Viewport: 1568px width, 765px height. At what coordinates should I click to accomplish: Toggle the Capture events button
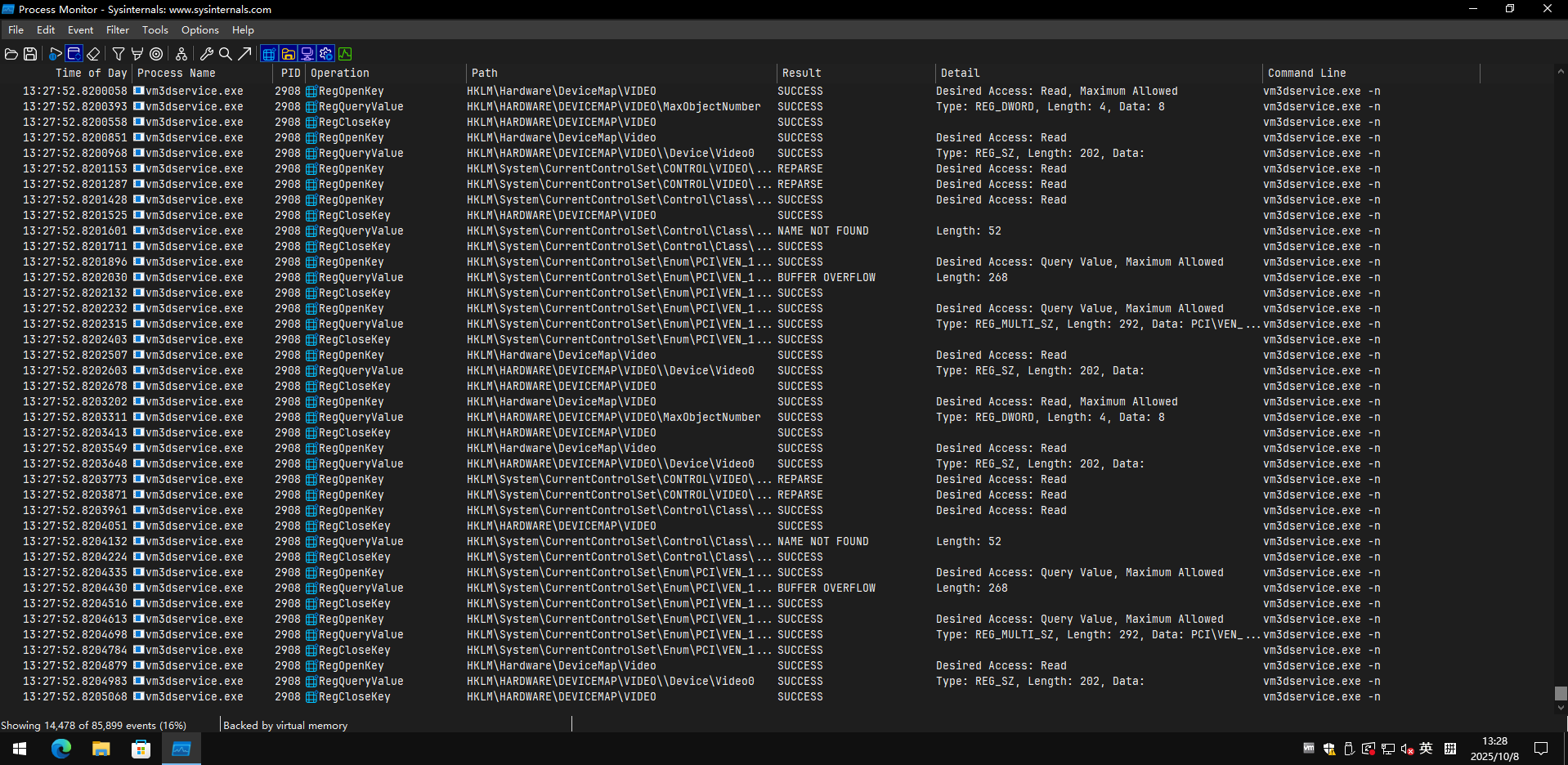(x=55, y=54)
